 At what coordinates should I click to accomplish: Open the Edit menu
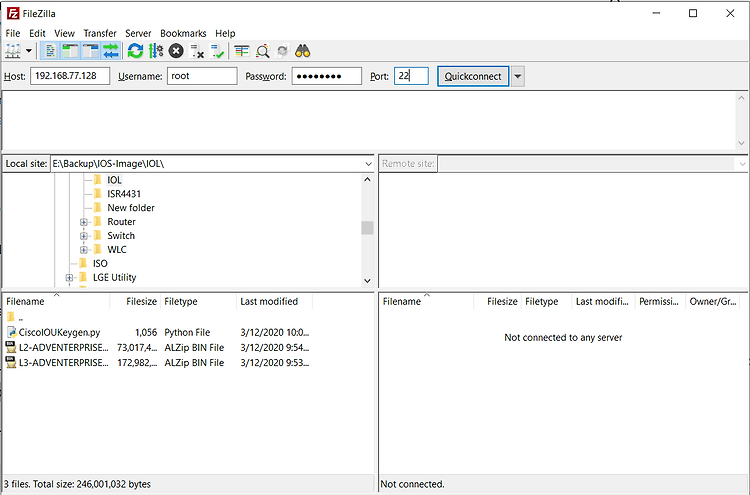point(37,33)
